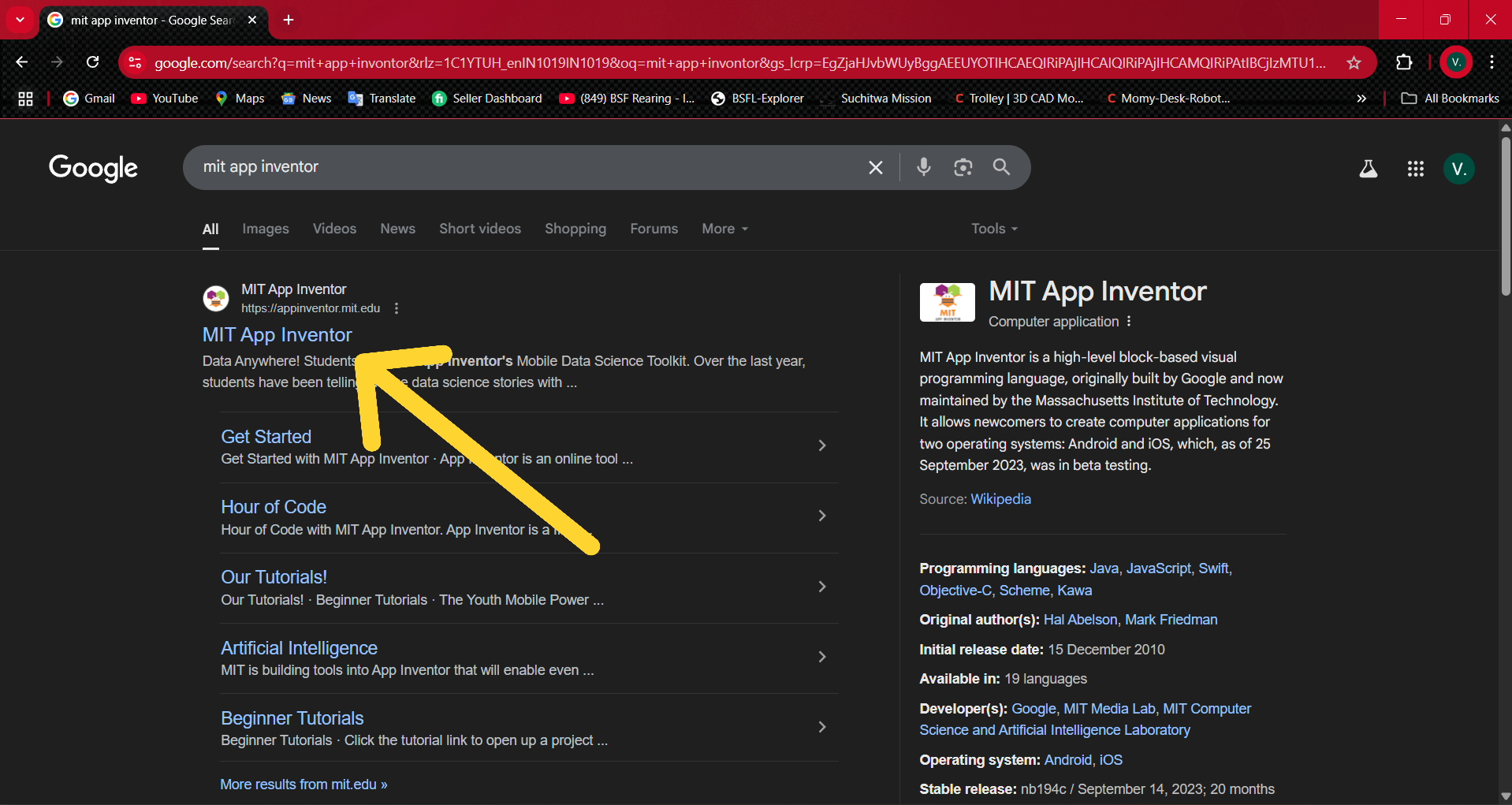Open More results from mit.edu
Viewport: 1512px width, 805px height.
[x=304, y=785]
